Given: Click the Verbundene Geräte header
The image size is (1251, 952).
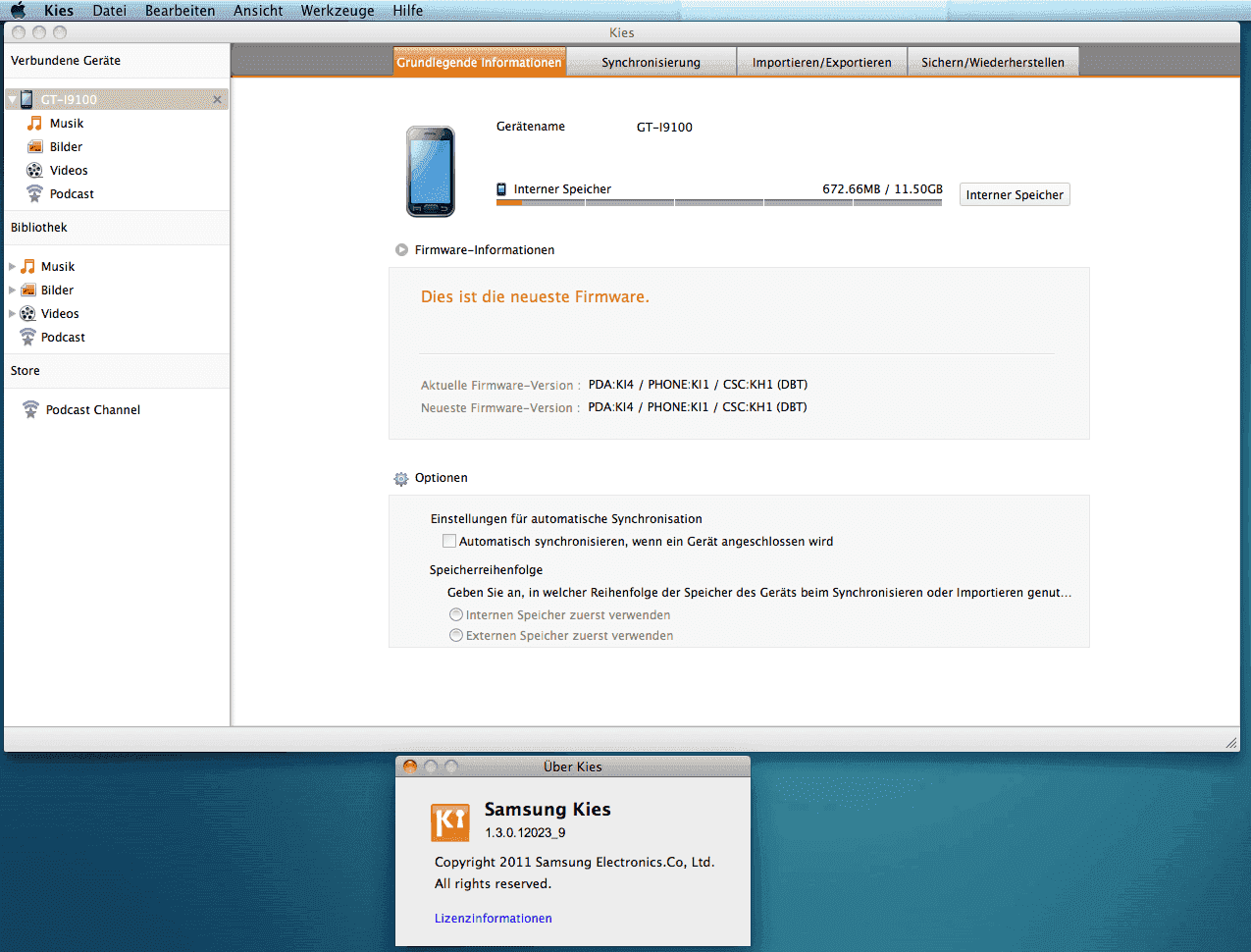Looking at the screenshot, I should pos(66,61).
